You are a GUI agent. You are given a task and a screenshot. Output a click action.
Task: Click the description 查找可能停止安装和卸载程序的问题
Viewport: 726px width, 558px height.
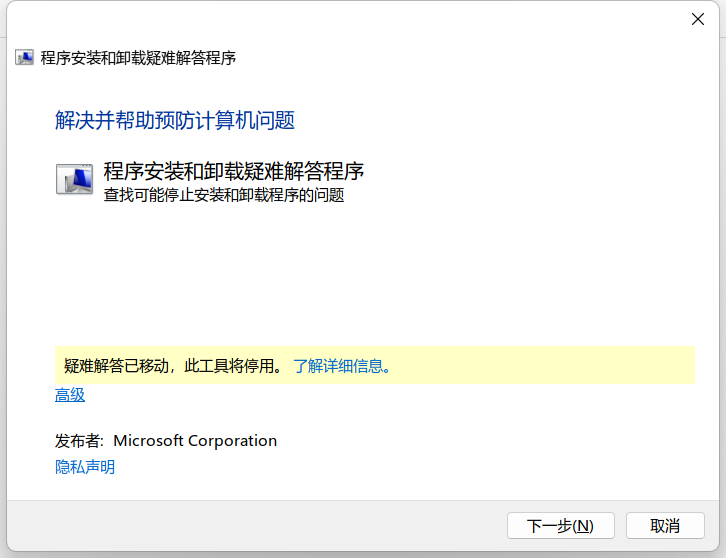click(x=224, y=195)
